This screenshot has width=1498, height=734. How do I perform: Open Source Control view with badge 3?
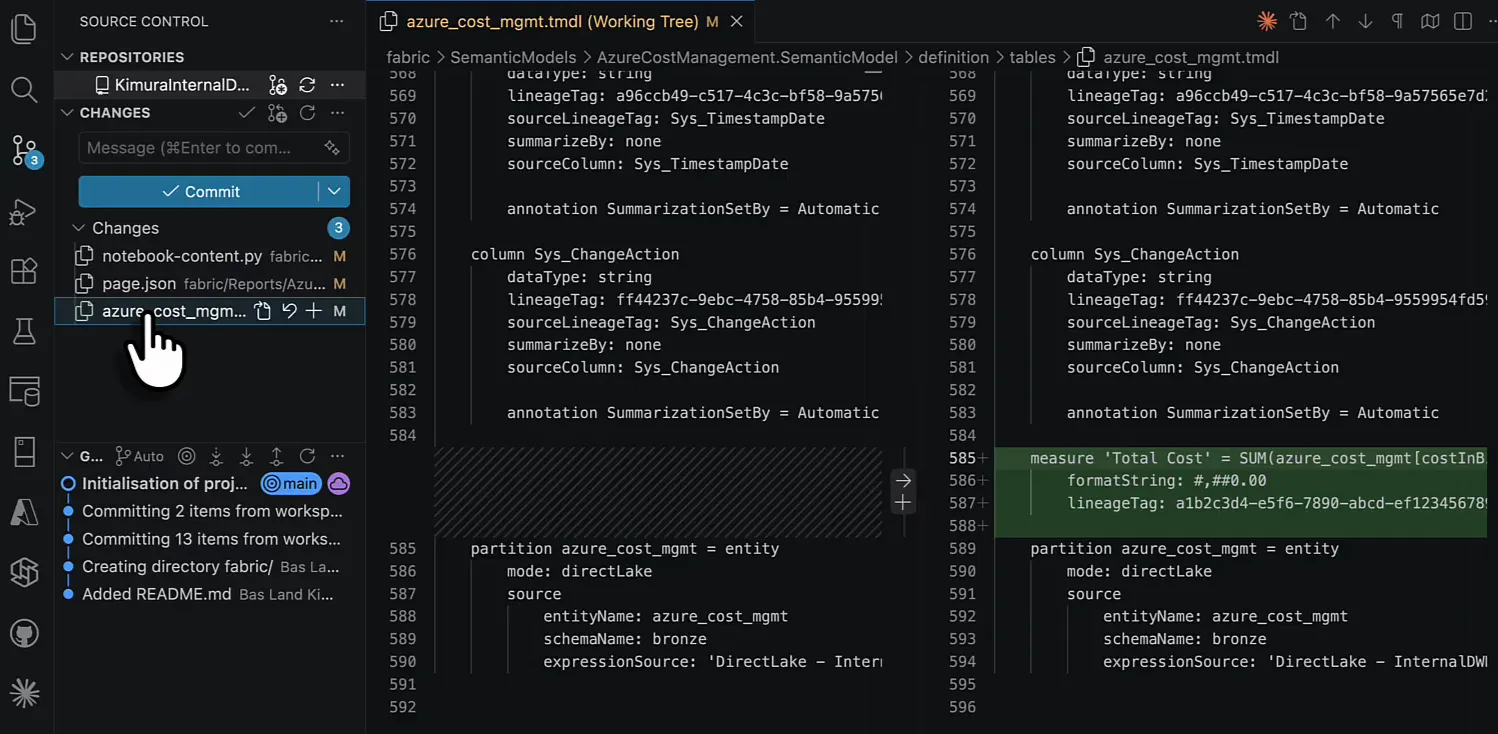click(x=25, y=151)
